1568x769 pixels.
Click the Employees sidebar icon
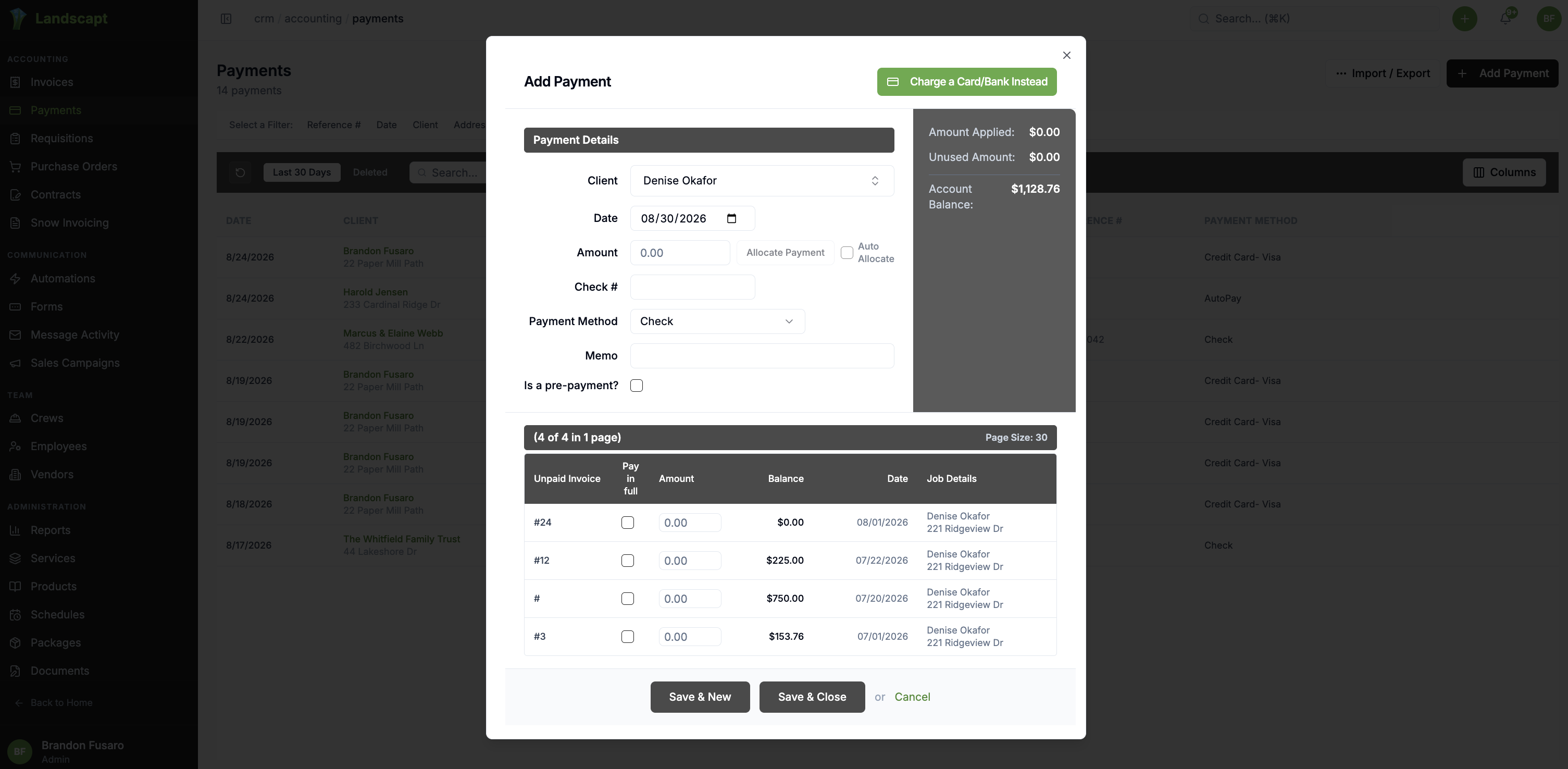16,446
